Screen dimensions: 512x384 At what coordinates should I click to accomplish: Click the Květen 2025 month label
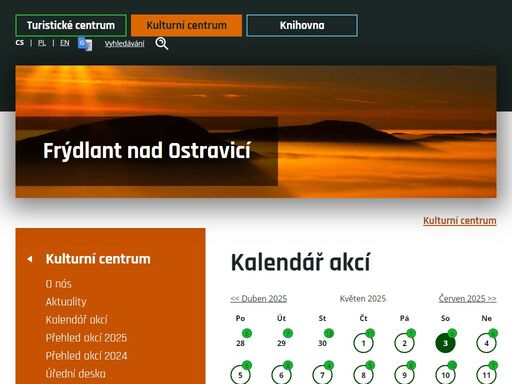pyautogui.click(x=363, y=299)
